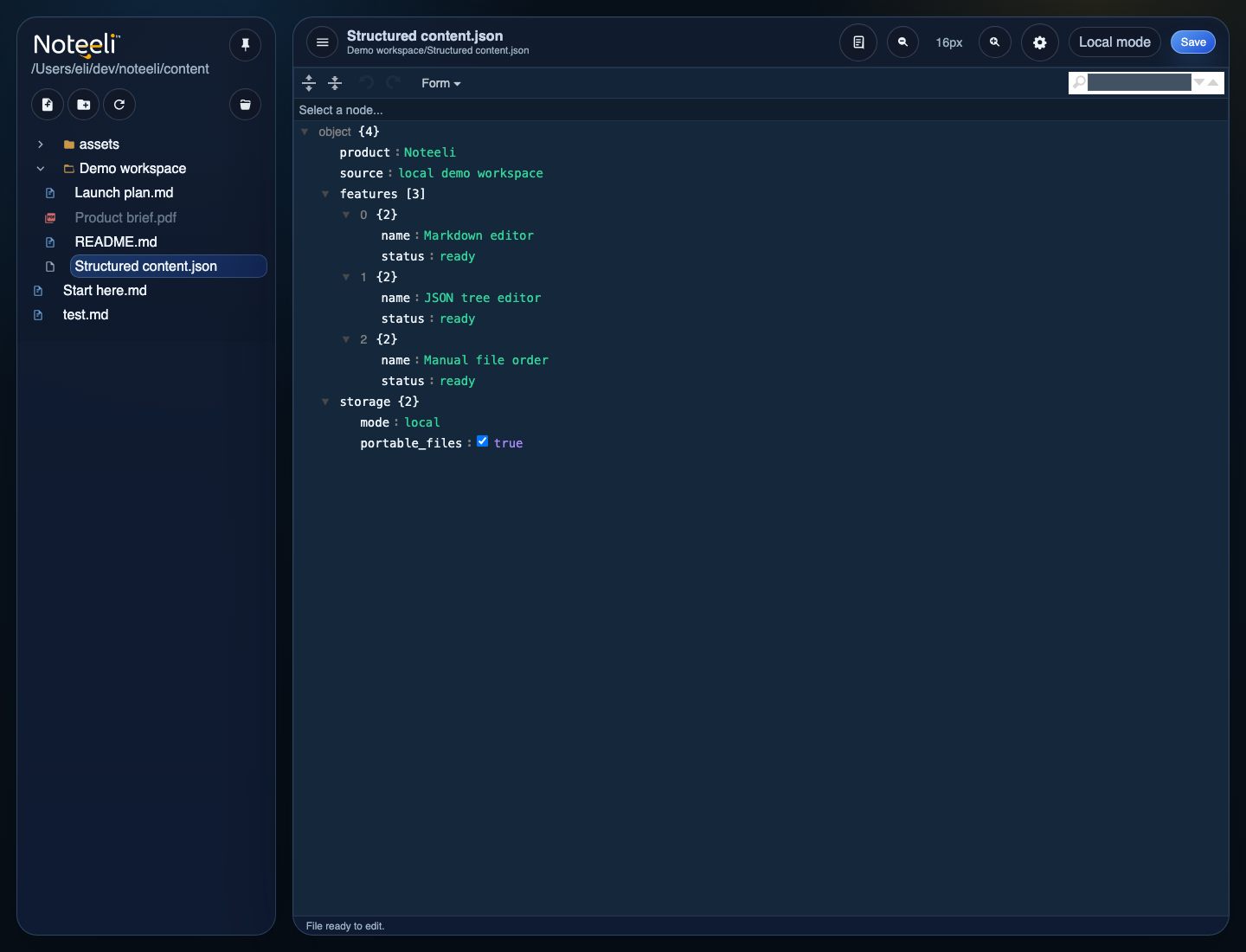
Task: Click the Product brief.pdf PDF icon
Action: 50,218
